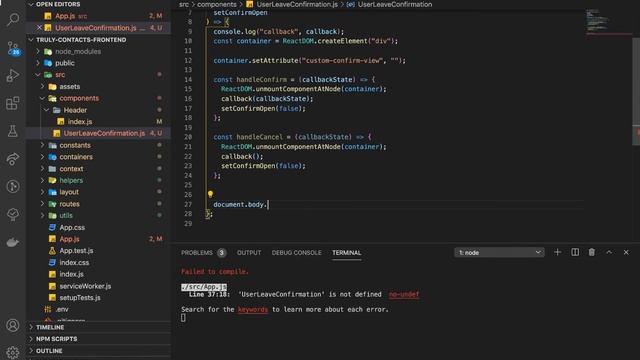Open index.css file
Image resolution: width=640 pixels, height=360 pixels.
98,262
